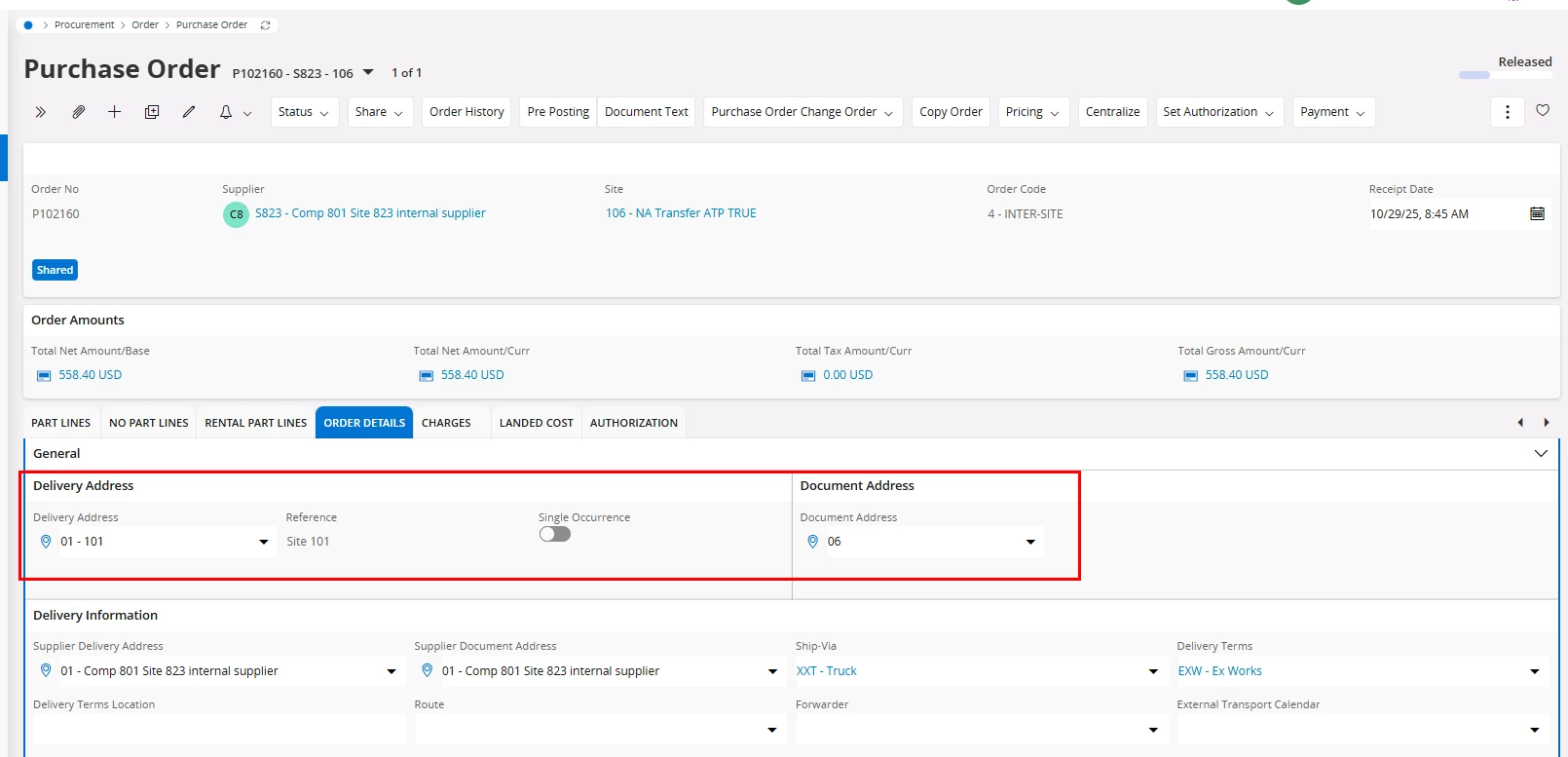Open the Status dropdown menu
This screenshot has height=757, width=1568.
point(304,112)
